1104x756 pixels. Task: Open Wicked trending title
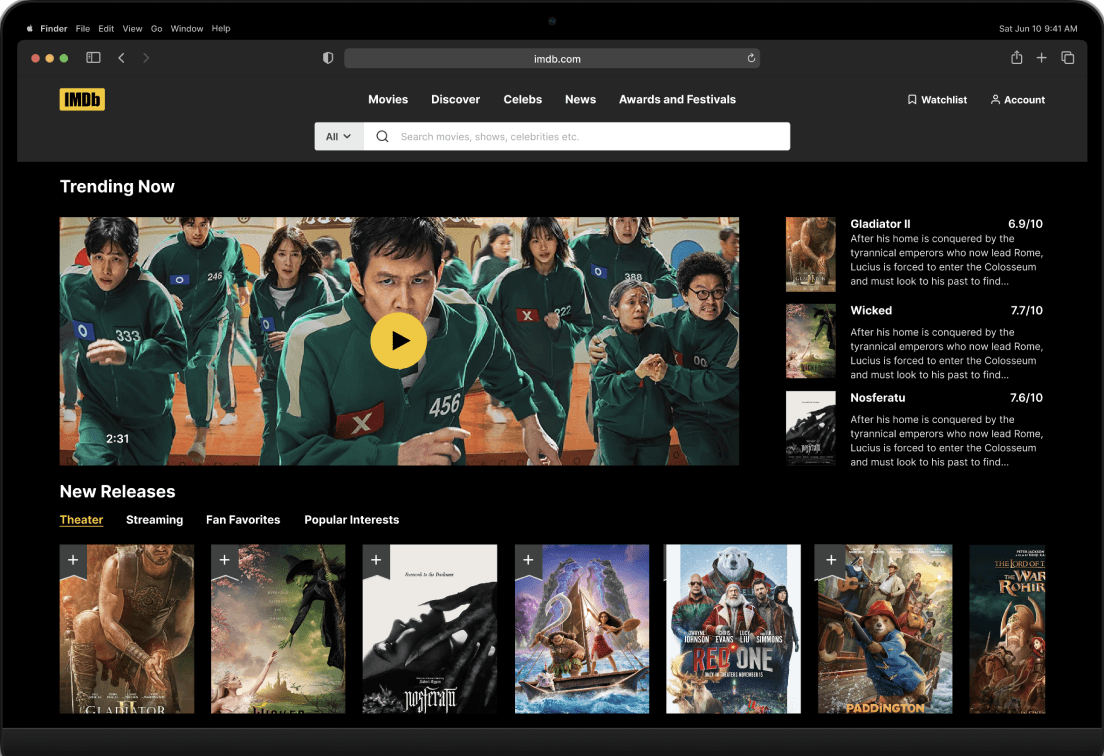871,310
